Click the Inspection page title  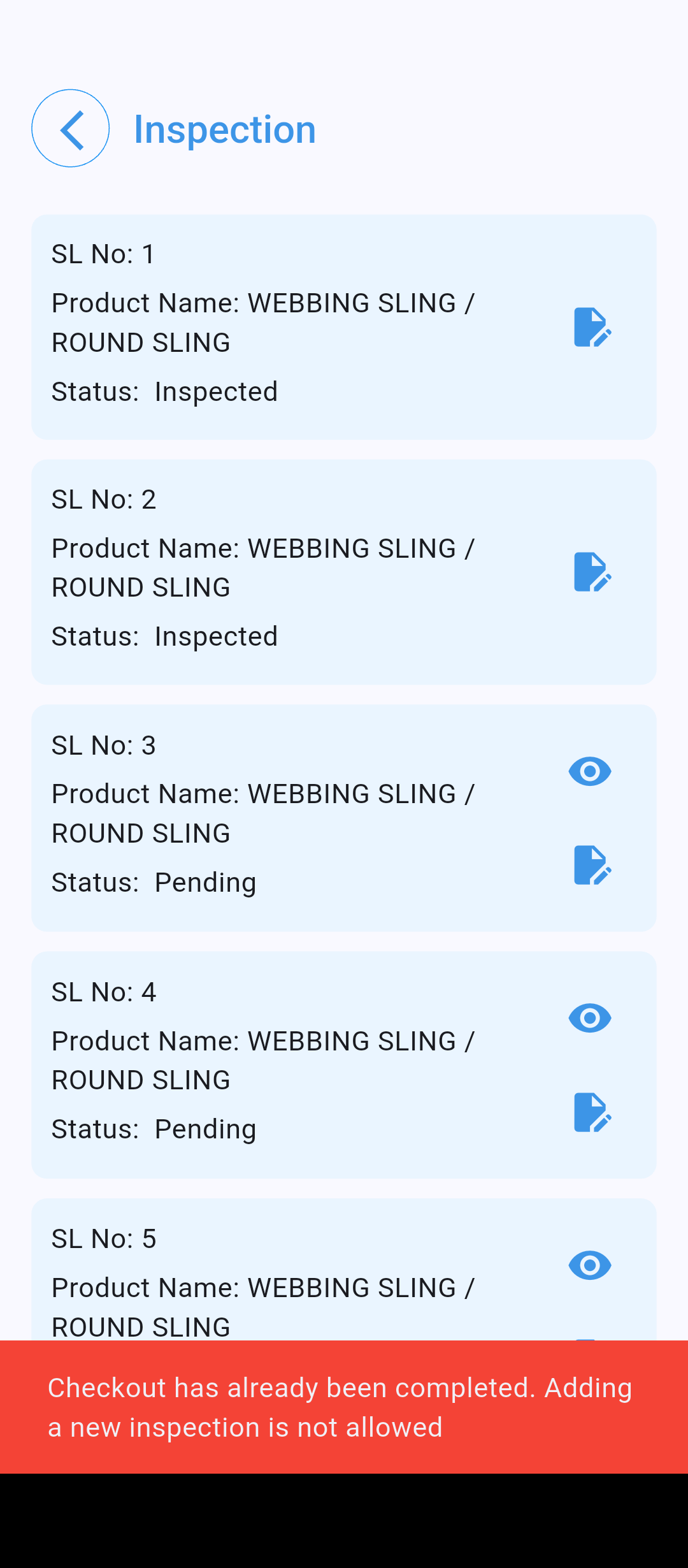tap(225, 129)
